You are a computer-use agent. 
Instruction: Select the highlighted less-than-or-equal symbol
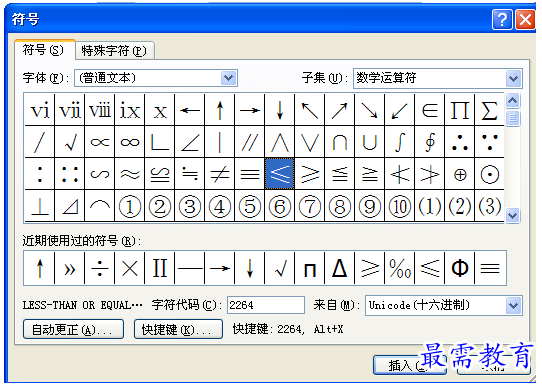[280, 174]
